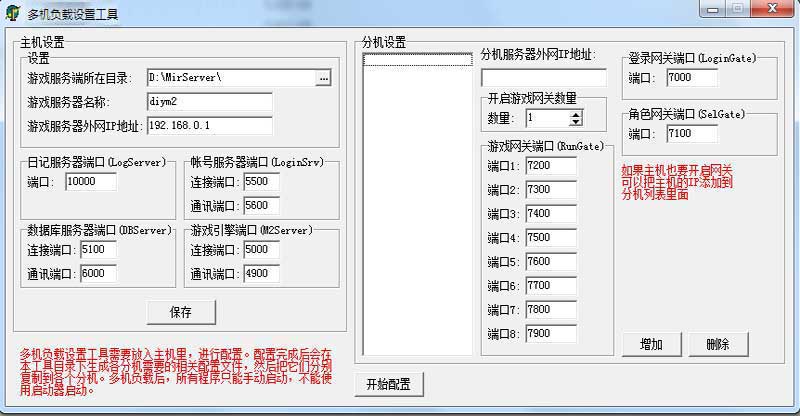Click RunGate 端口6 field 7700
Viewport: 800px width, 416px height.
(x=551, y=286)
